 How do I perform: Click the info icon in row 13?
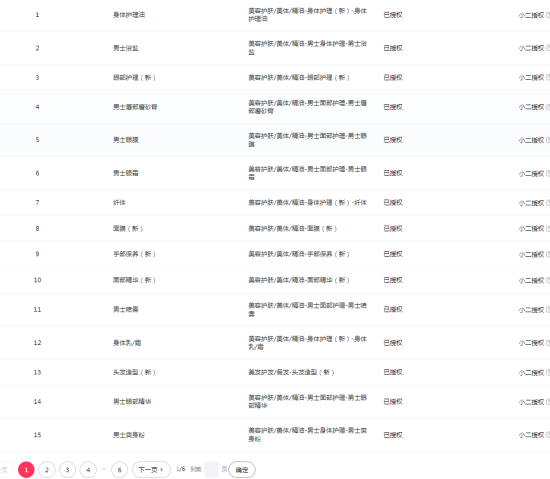coord(548,372)
